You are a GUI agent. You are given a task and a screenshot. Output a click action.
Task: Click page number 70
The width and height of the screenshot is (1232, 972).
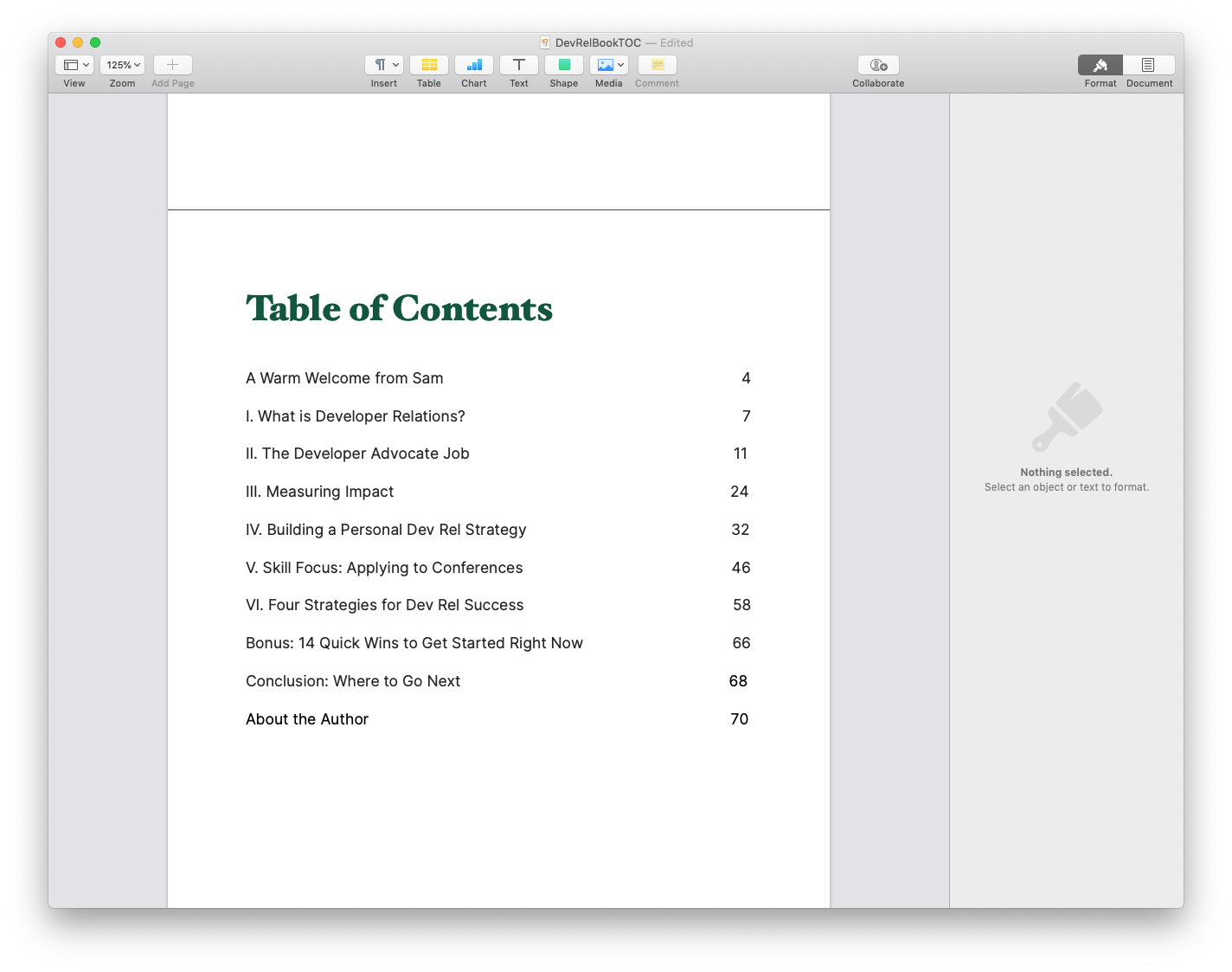(740, 718)
